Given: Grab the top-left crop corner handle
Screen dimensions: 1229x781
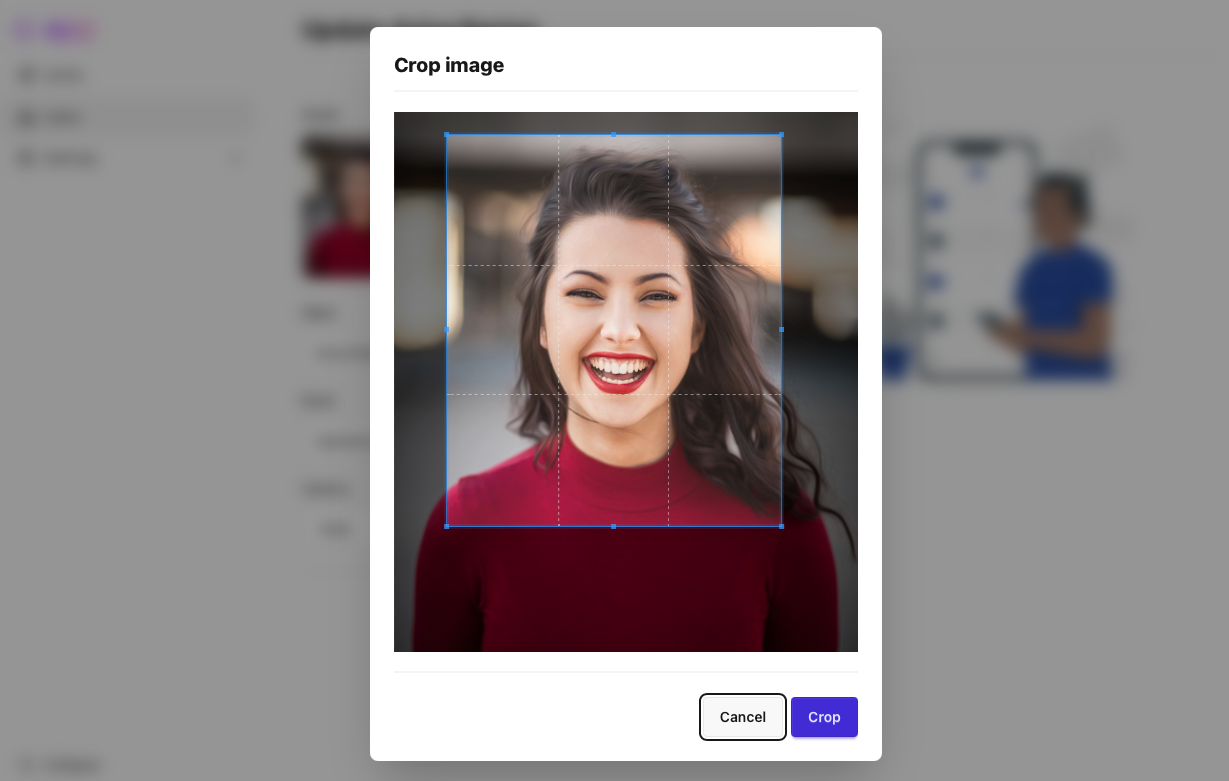Looking at the screenshot, I should click(447, 134).
